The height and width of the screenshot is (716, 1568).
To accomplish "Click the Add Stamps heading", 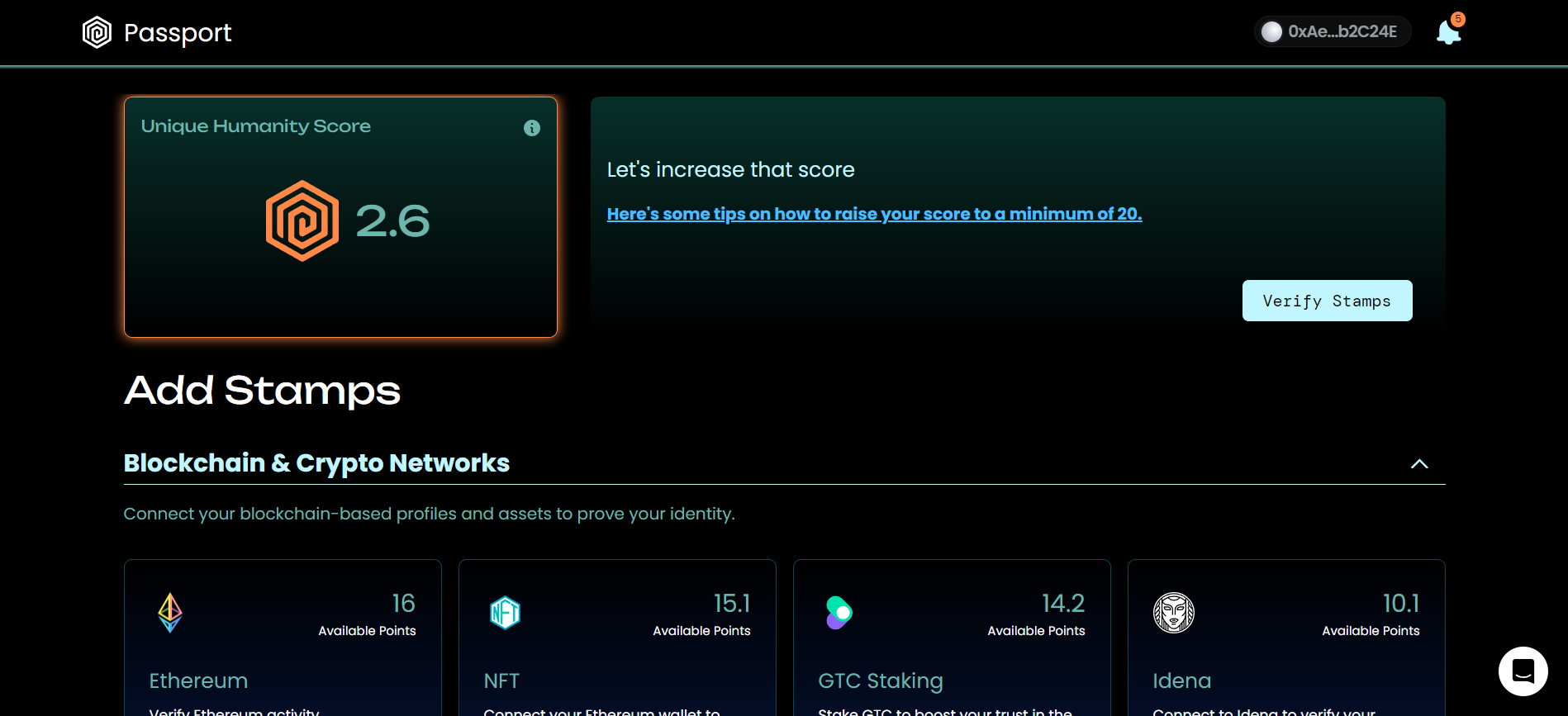I will coord(262,390).
